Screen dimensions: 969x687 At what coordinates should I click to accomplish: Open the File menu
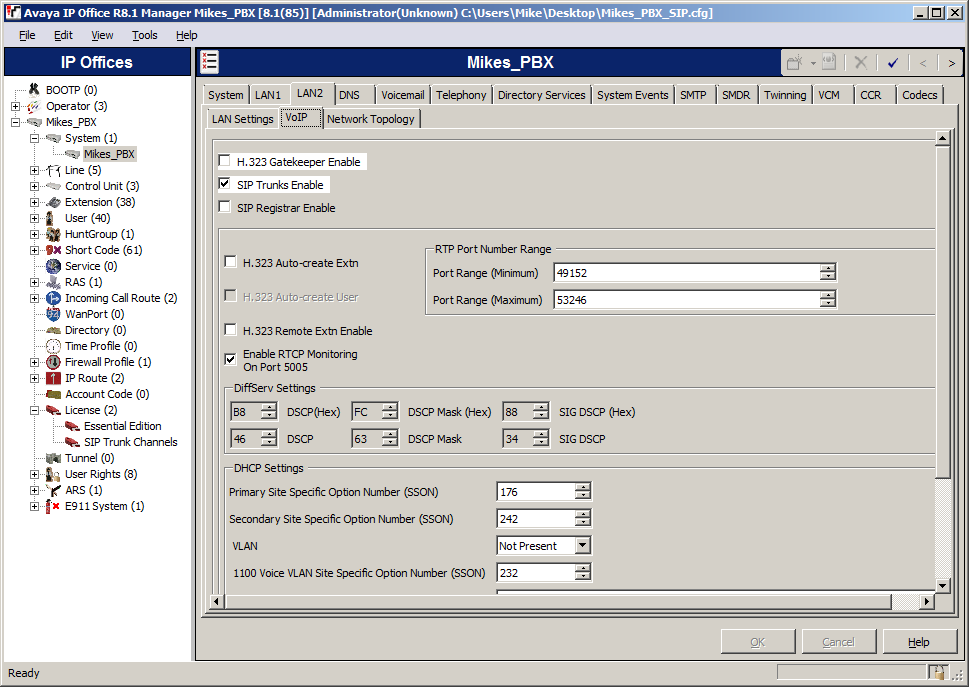[x=27, y=35]
